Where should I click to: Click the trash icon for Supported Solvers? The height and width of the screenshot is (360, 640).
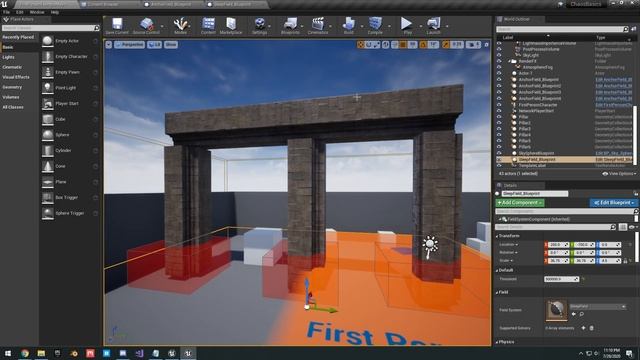tap(591, 328)
